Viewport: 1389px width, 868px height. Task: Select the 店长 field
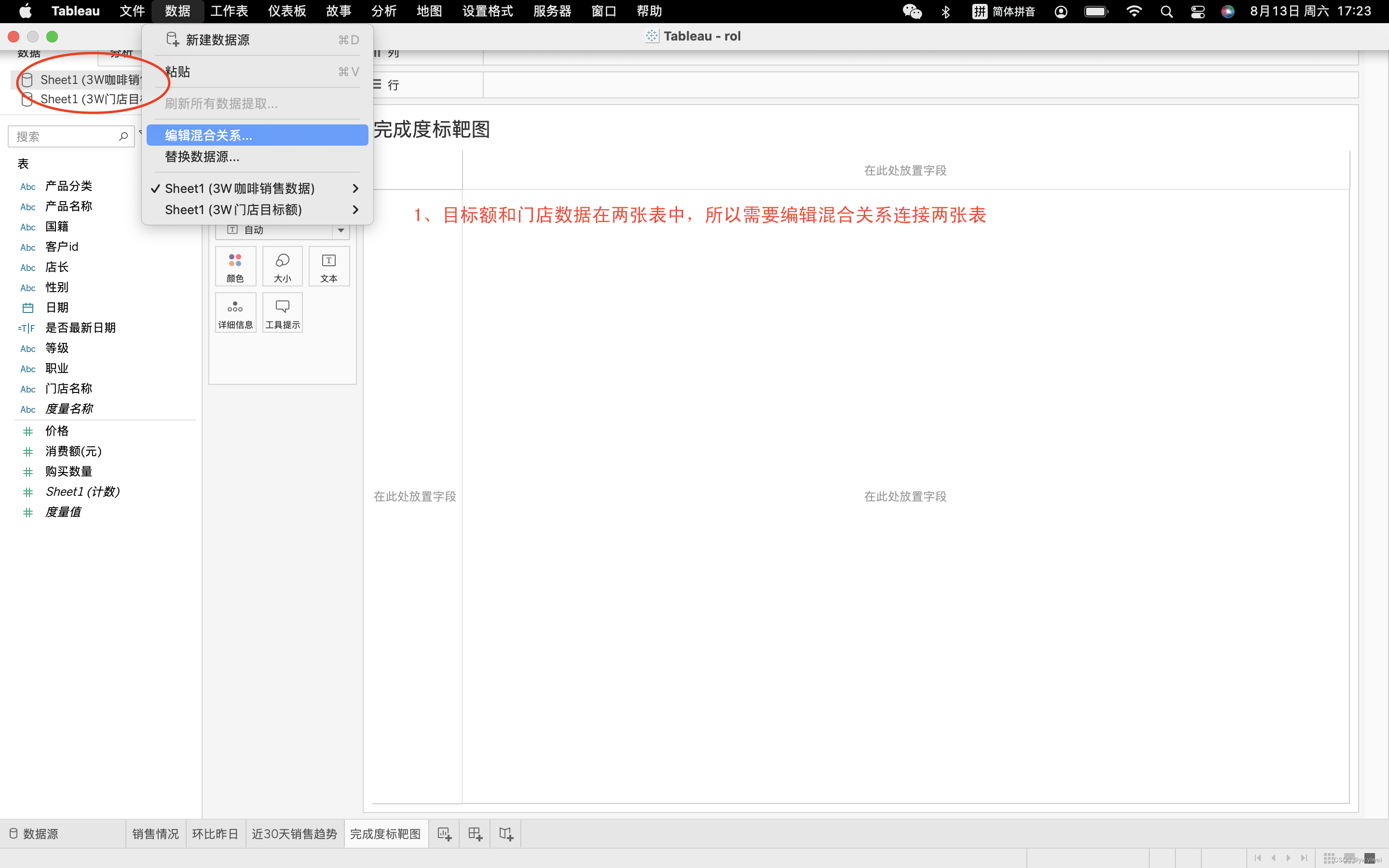coord(57,267)
